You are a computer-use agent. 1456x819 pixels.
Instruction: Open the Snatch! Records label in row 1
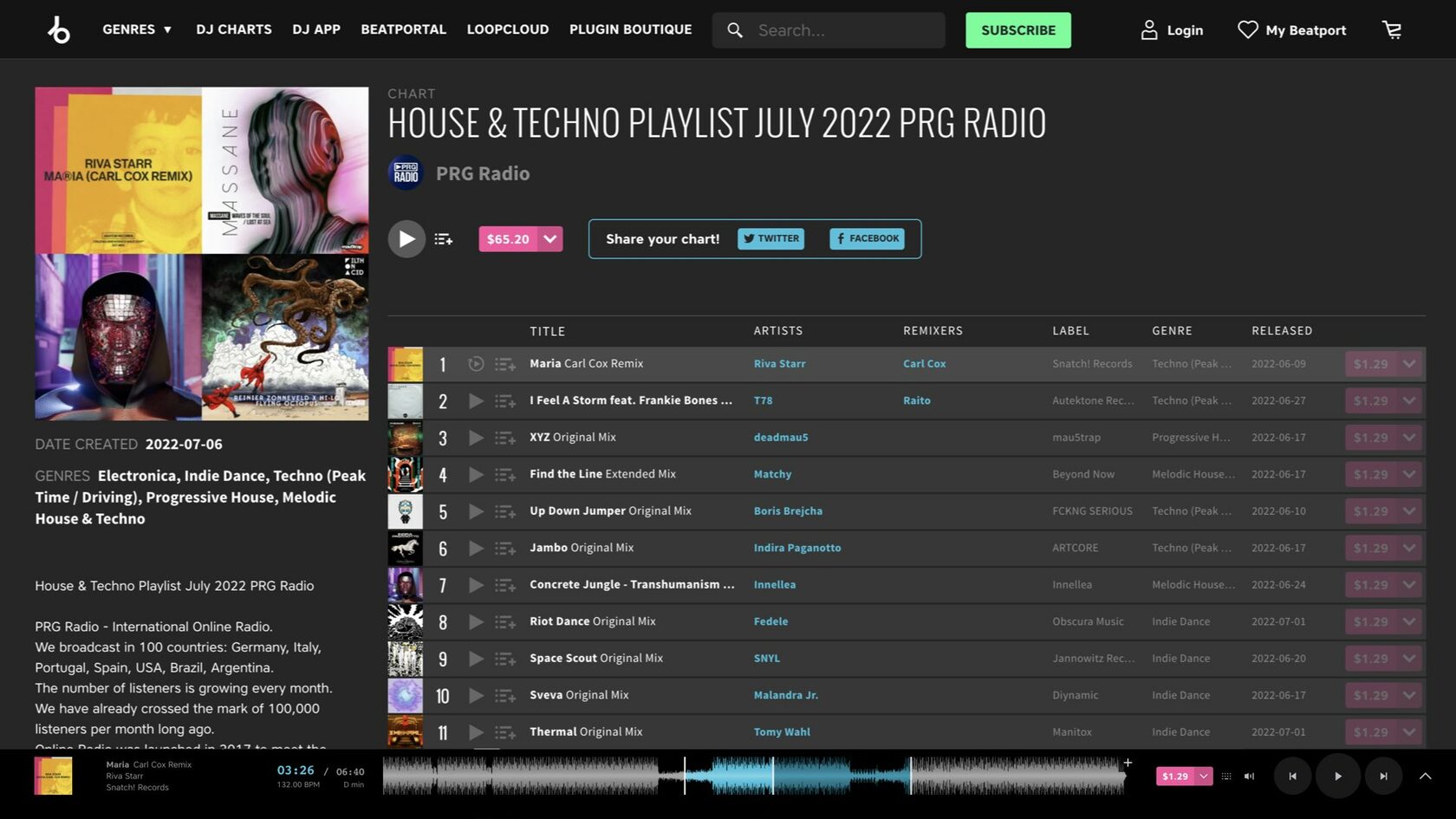pos(1092,364)
